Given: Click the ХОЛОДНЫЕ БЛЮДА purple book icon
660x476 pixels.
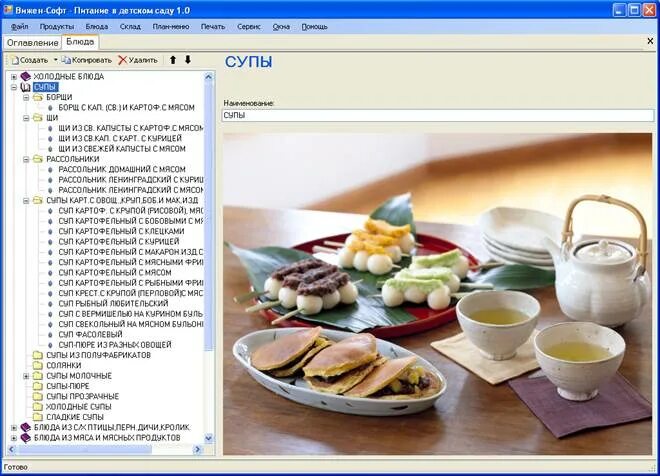Looking at the screenshot, I should 26,77.
